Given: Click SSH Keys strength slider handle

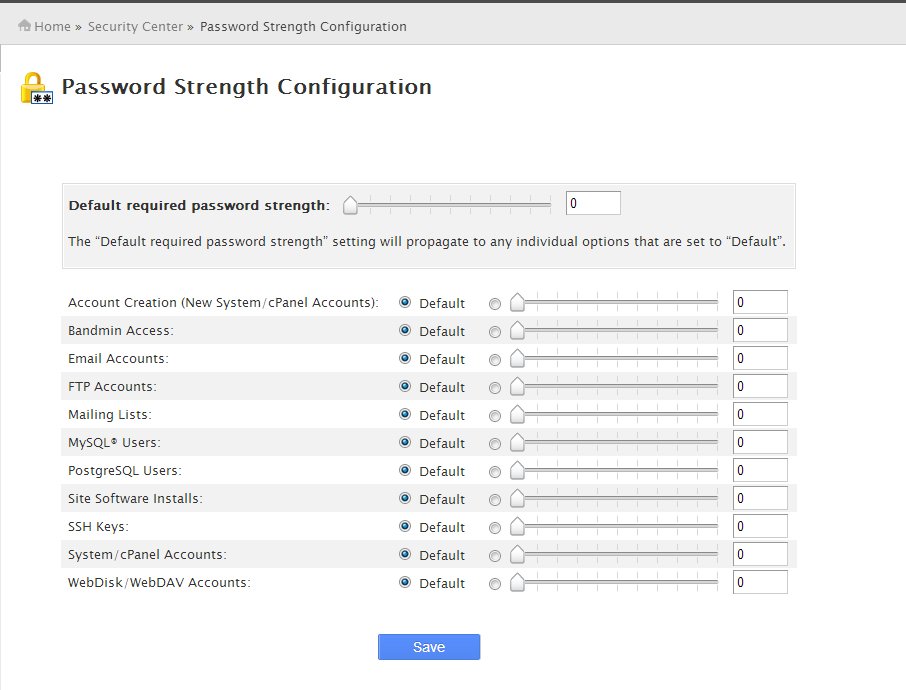Looking at the screenshot, I should coord(517,526).
